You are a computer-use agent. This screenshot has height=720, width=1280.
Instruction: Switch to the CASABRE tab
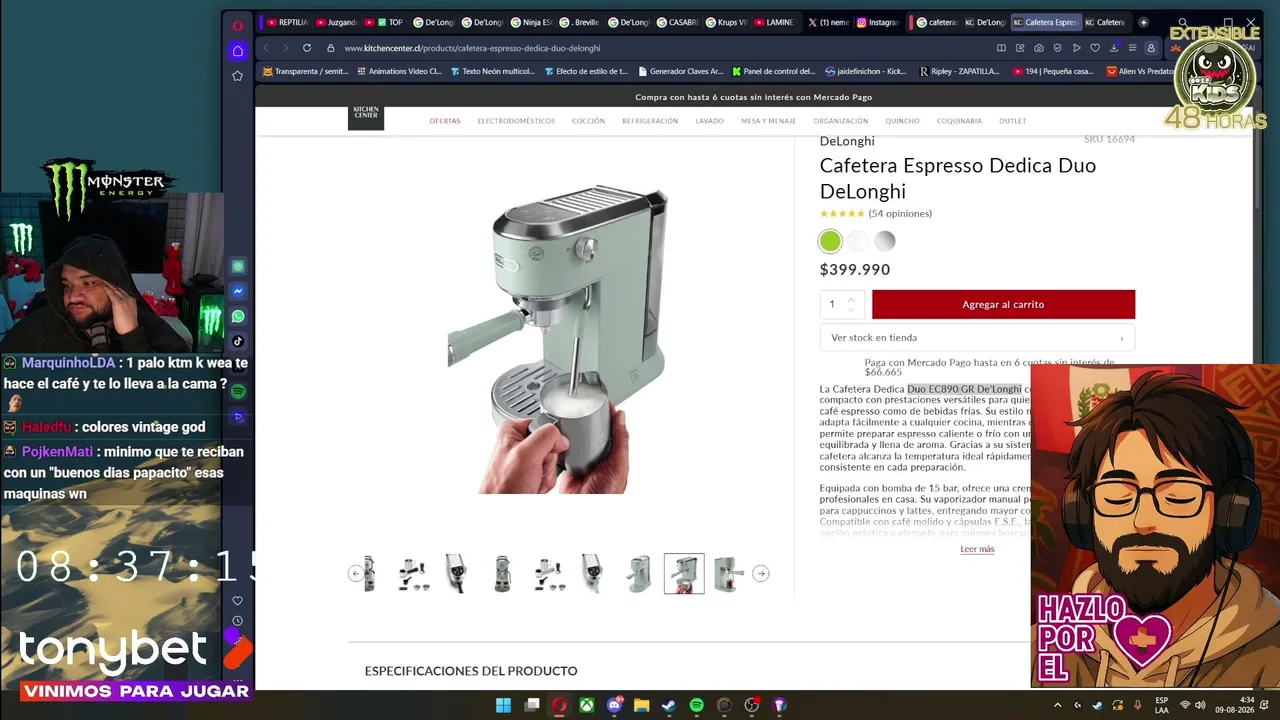click(677, 22)
